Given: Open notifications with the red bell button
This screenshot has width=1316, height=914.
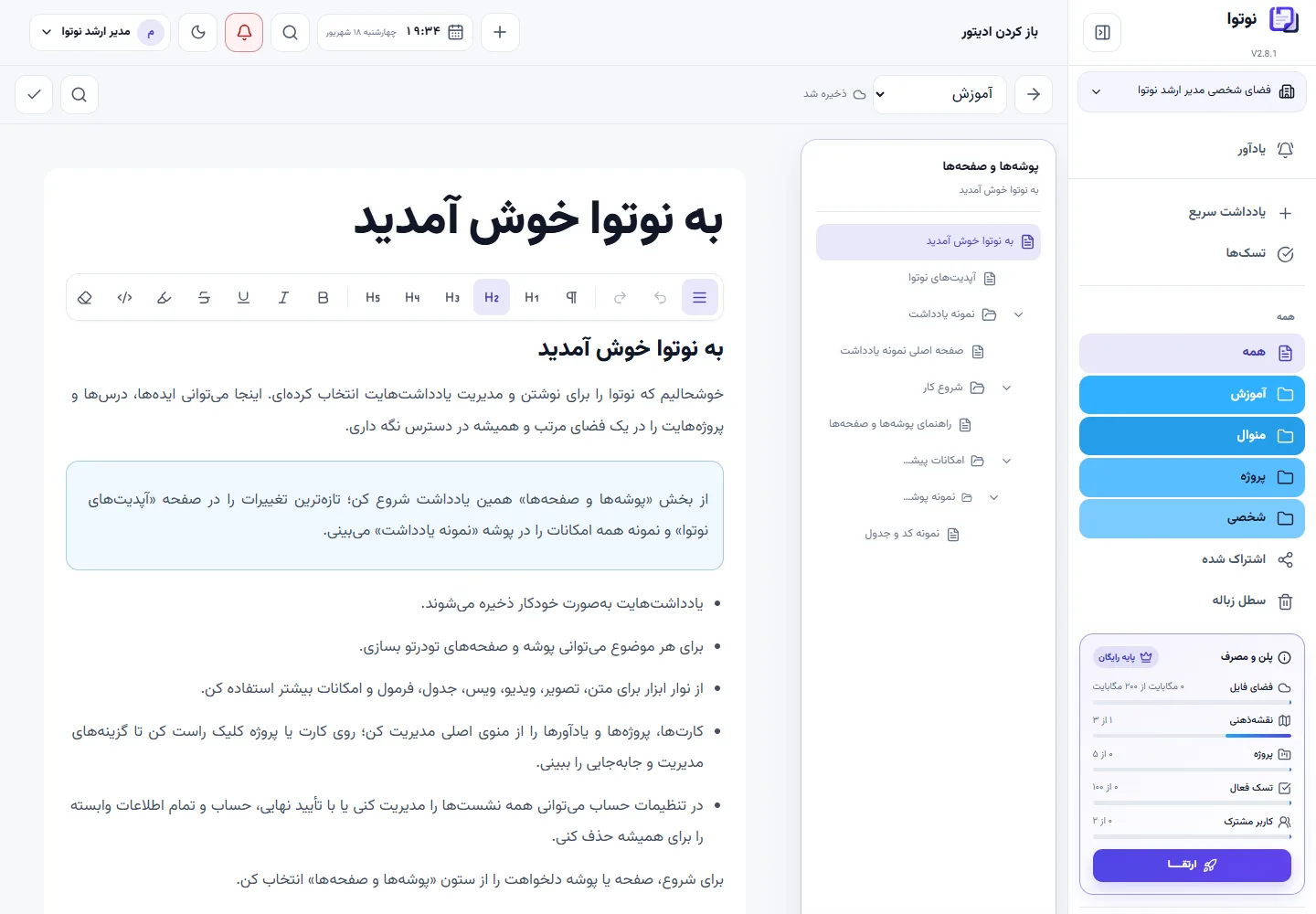Looking at the screenshot, I should 244,32.
